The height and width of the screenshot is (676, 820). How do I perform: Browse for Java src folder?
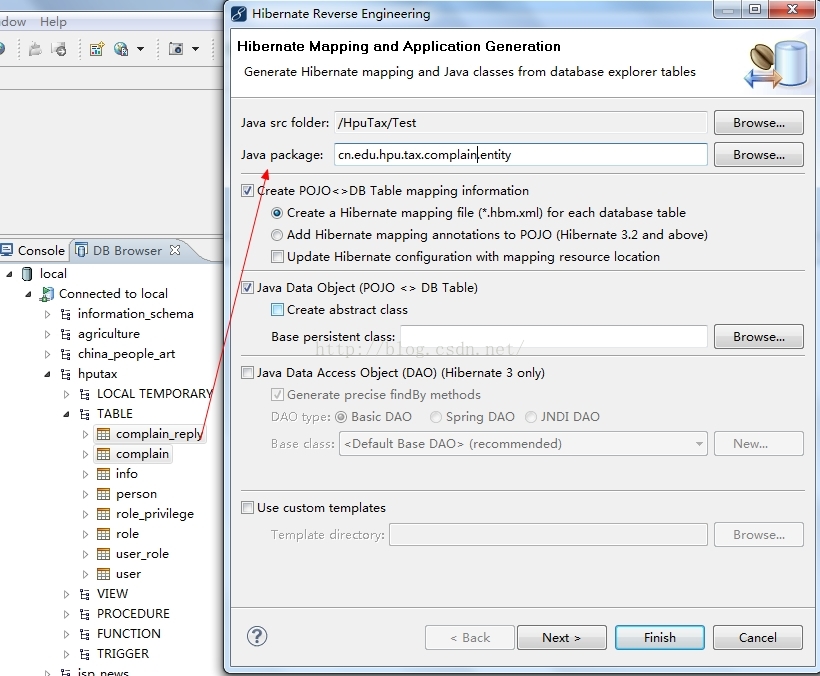tap(758, 123)
